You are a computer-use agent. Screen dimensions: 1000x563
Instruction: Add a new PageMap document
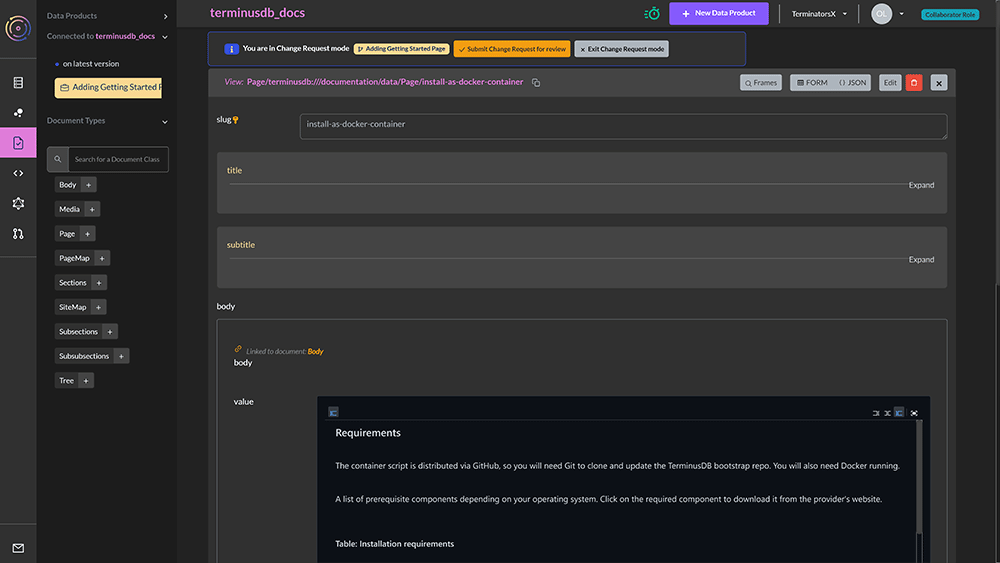pos(102,258)
